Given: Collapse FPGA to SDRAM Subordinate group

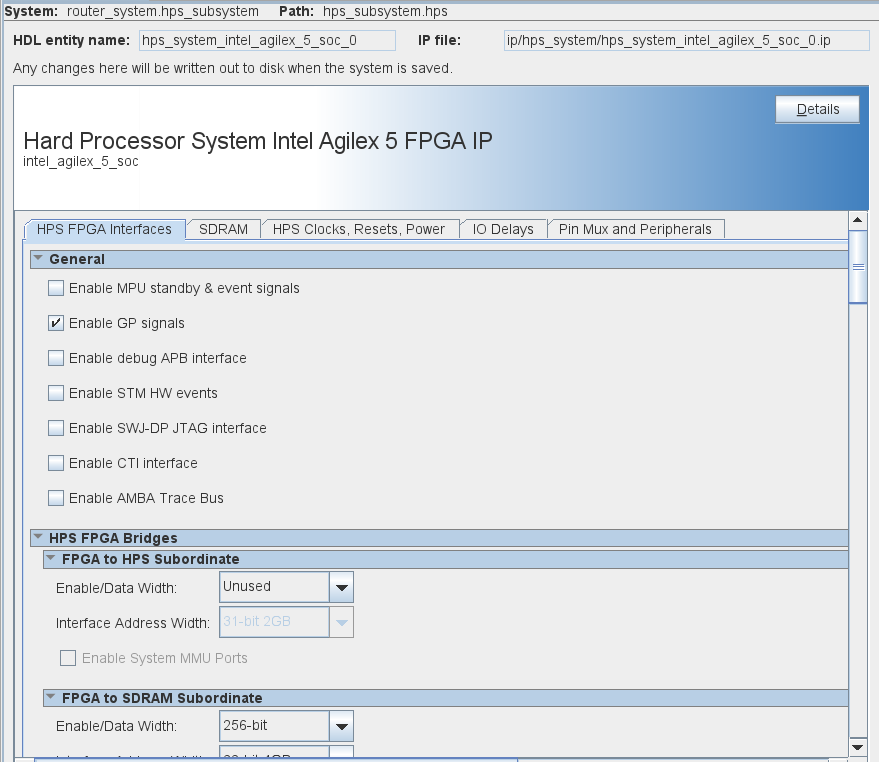Looking at the screenshot, I should [50, 698].
